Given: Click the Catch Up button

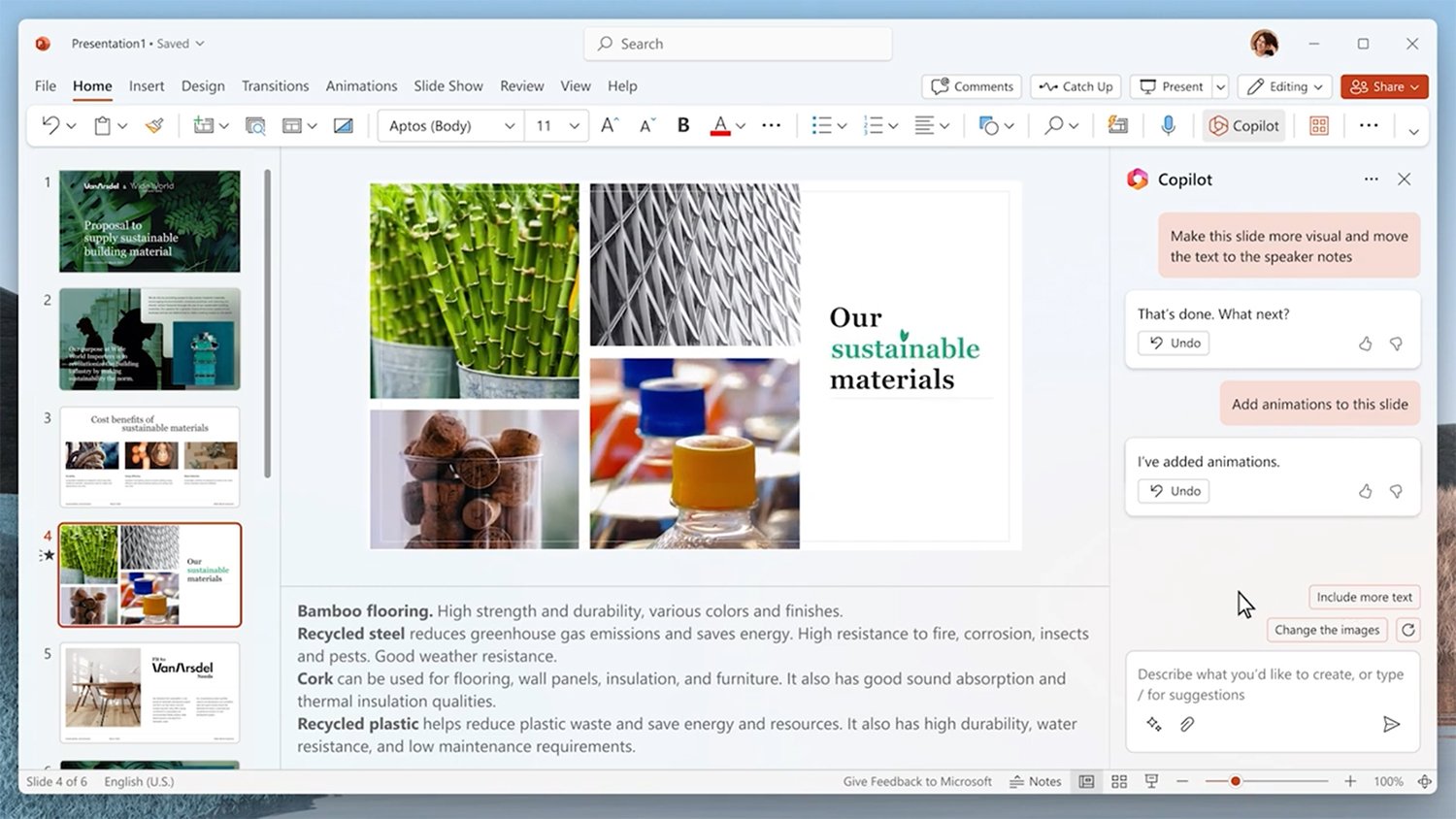Looking at the screenshot, I should click(x=1075, y=86).
